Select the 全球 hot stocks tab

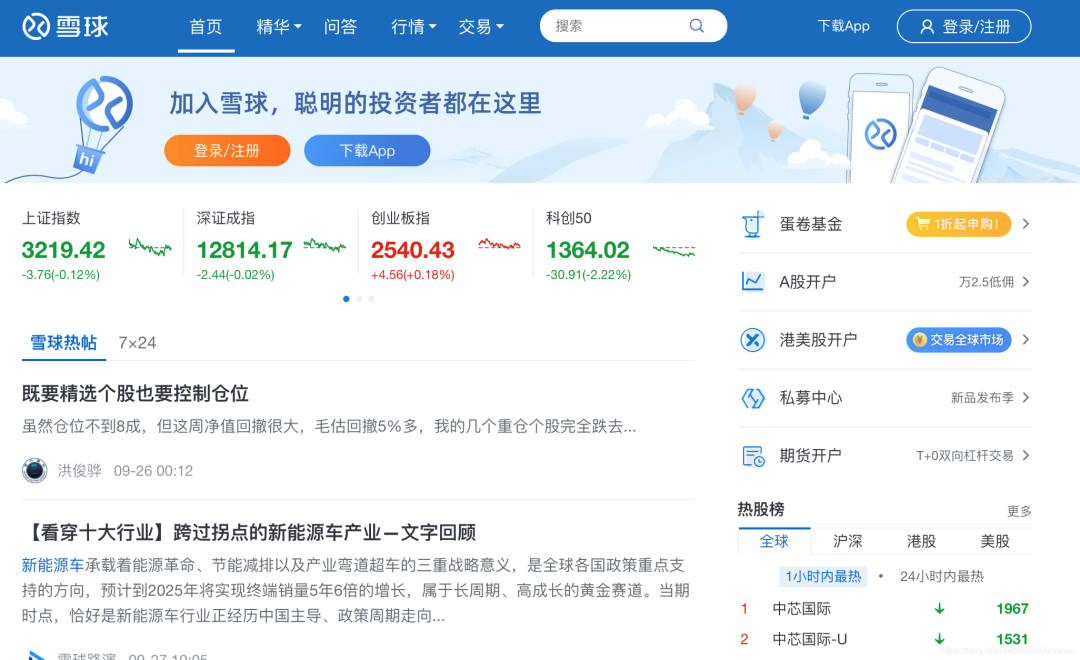tap(774, 541)
